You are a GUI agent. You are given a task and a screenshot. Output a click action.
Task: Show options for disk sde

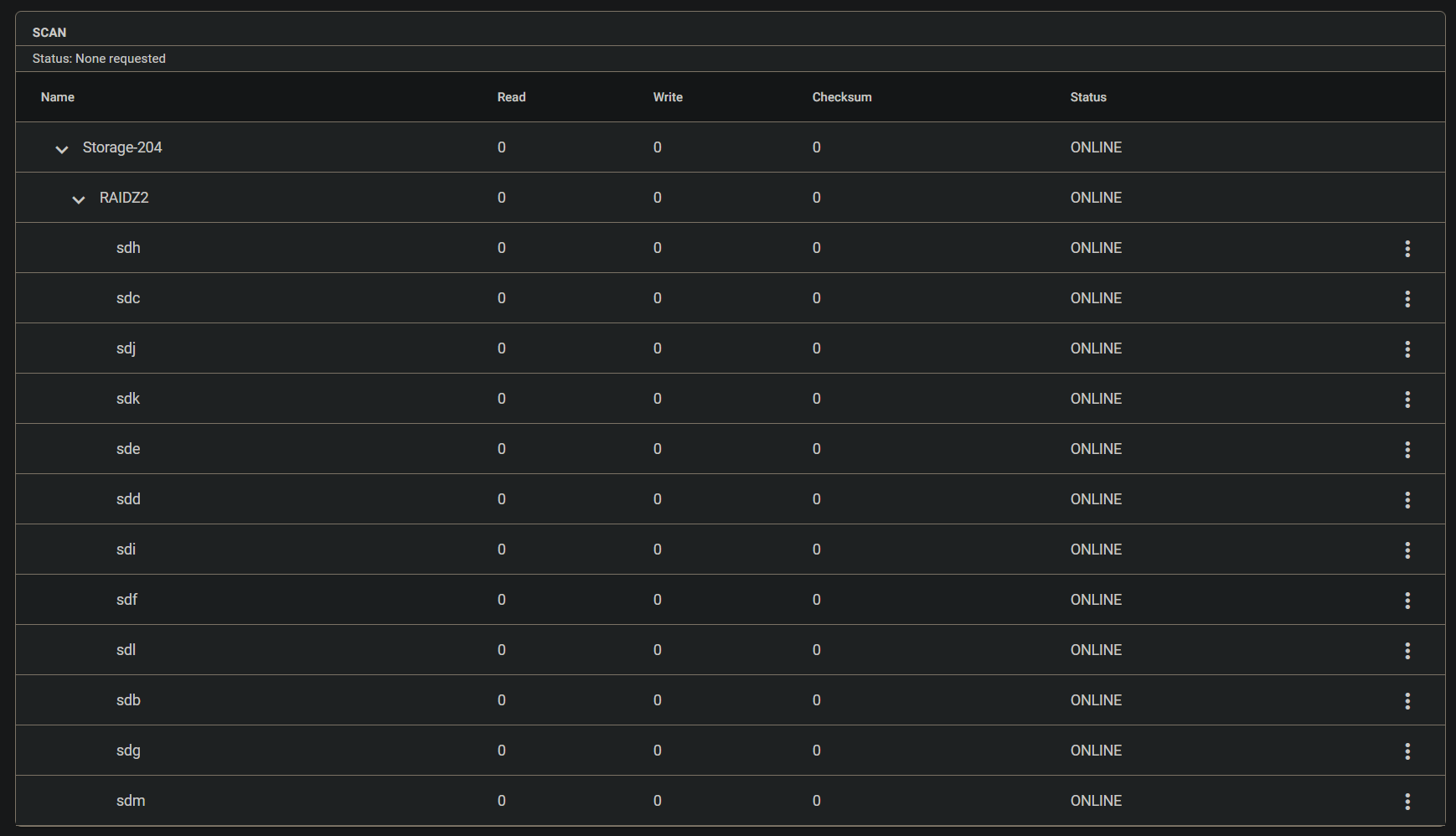pos(1407,449)
